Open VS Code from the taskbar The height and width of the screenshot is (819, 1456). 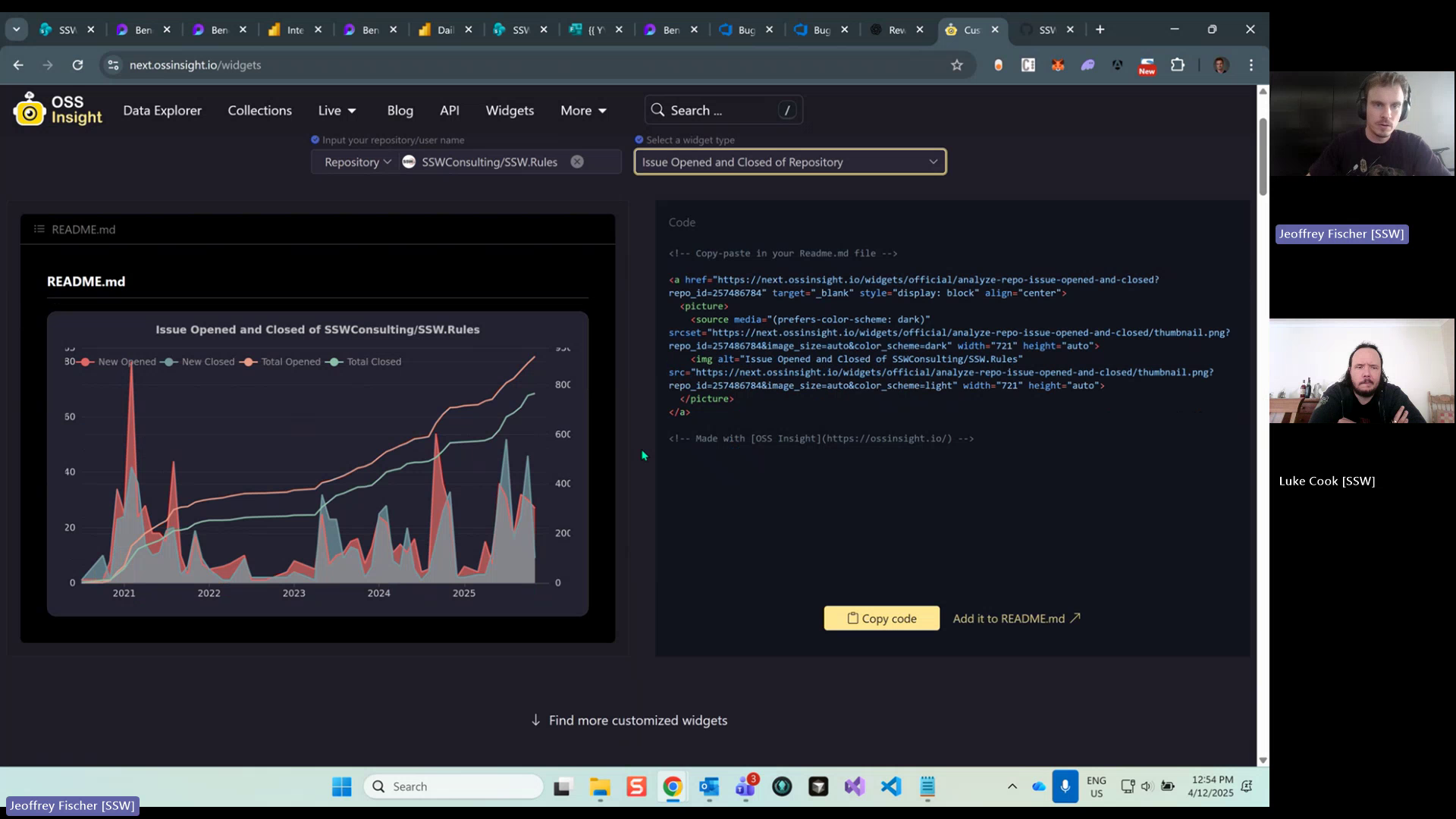(891, 786)
